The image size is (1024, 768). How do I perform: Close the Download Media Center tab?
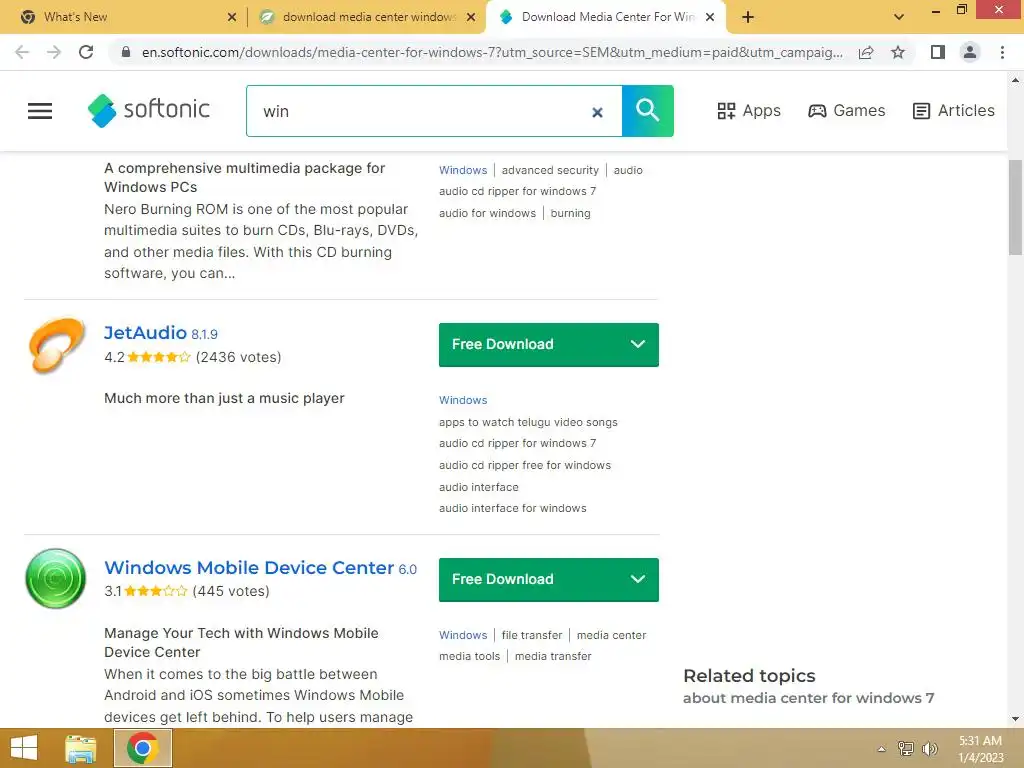(x=710, y=17)
